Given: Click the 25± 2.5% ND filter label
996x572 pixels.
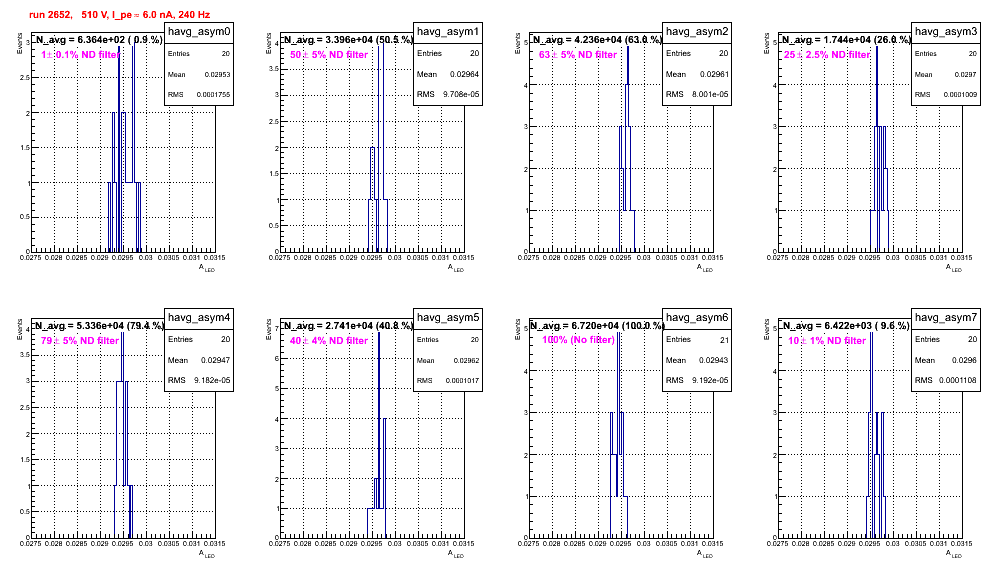Looking at the screenshot, I should click(x=827, y=55).
